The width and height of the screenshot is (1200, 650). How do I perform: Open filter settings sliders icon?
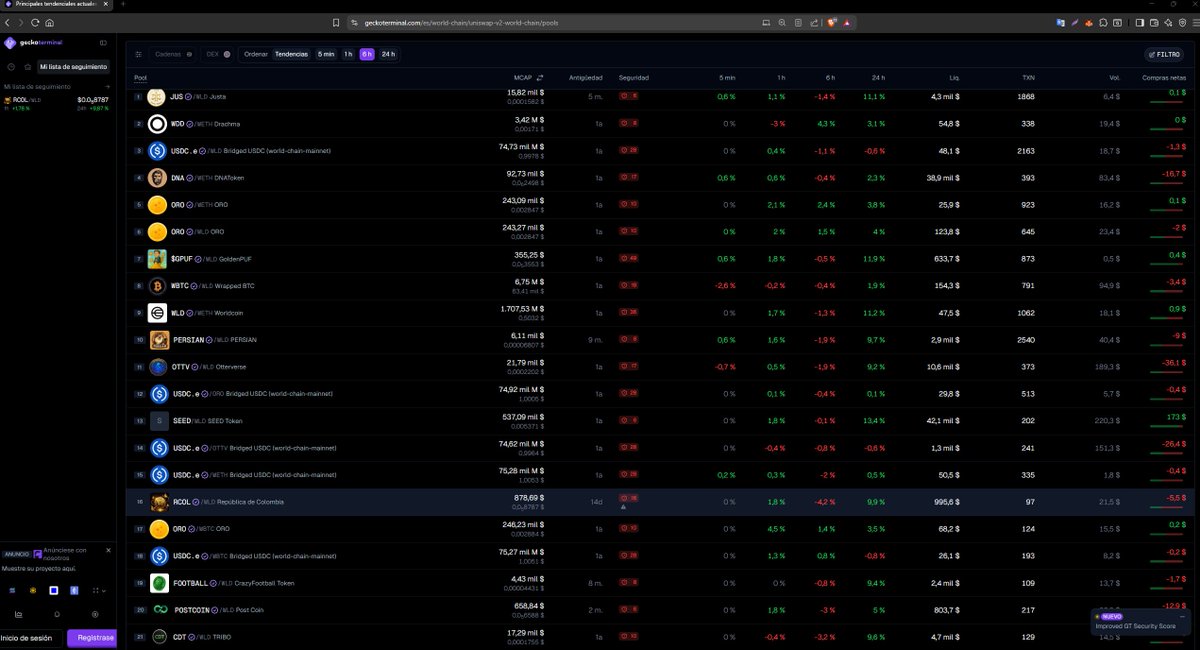pos(139,54)
